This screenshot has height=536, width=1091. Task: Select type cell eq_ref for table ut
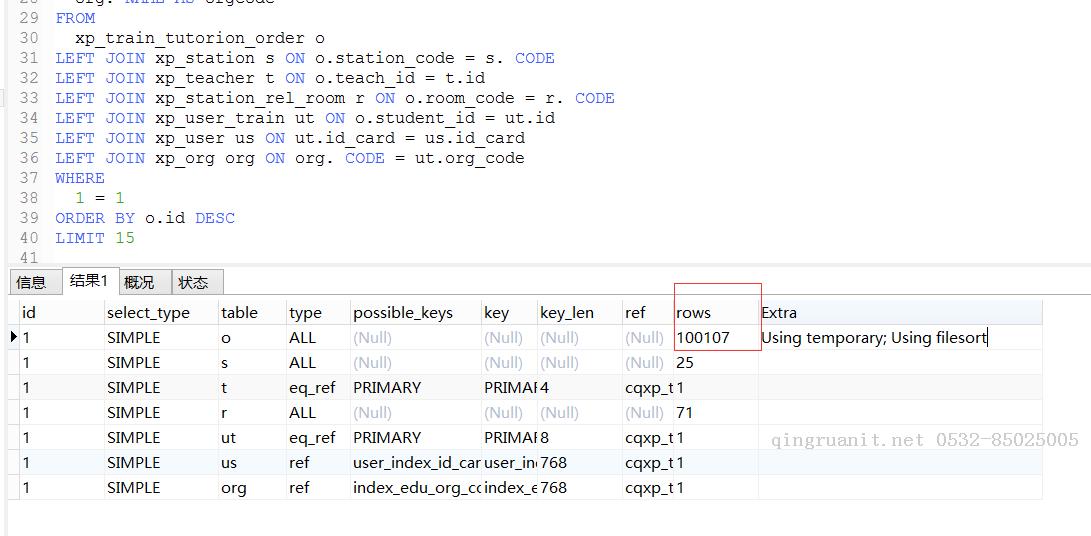tap(318, 438)
